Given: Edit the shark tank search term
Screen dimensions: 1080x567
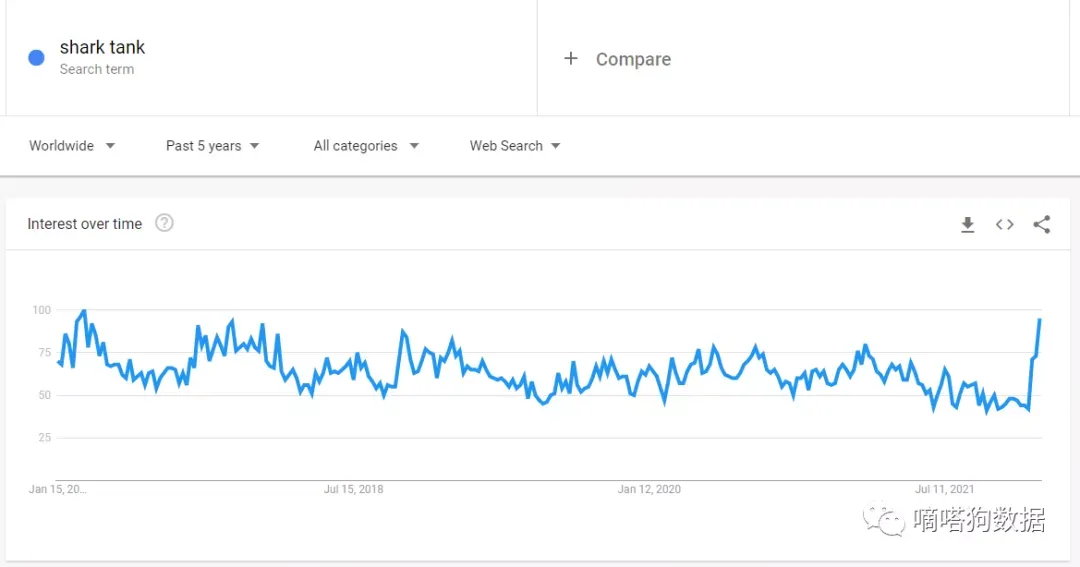Looking at the screenshot, I should (102, 47).
